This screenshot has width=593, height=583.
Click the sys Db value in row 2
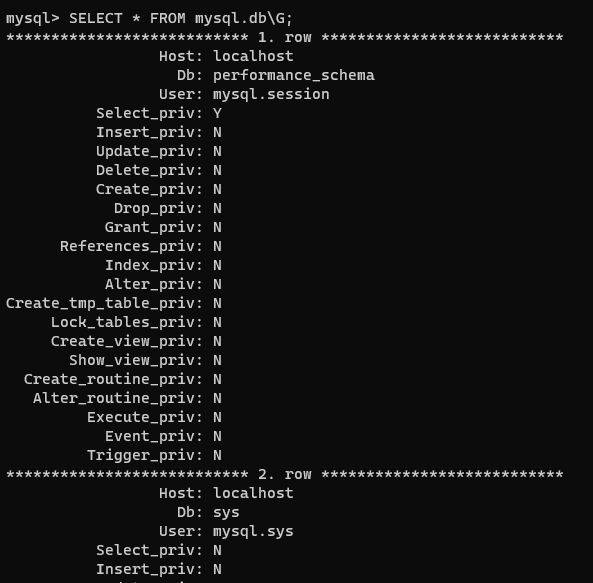pyautogui.click(x=226, y=513)
